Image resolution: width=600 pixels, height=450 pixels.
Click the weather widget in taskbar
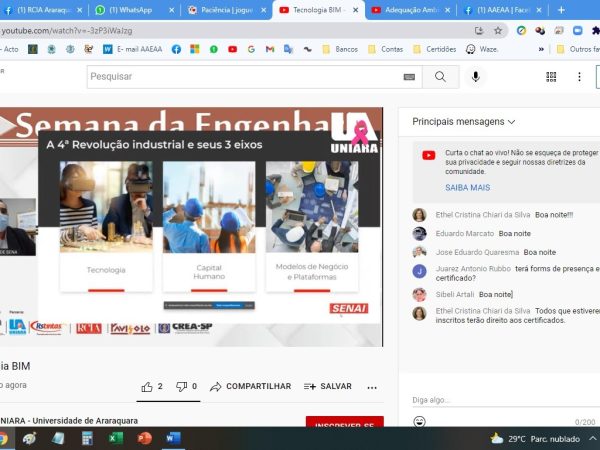coord(535,439)
